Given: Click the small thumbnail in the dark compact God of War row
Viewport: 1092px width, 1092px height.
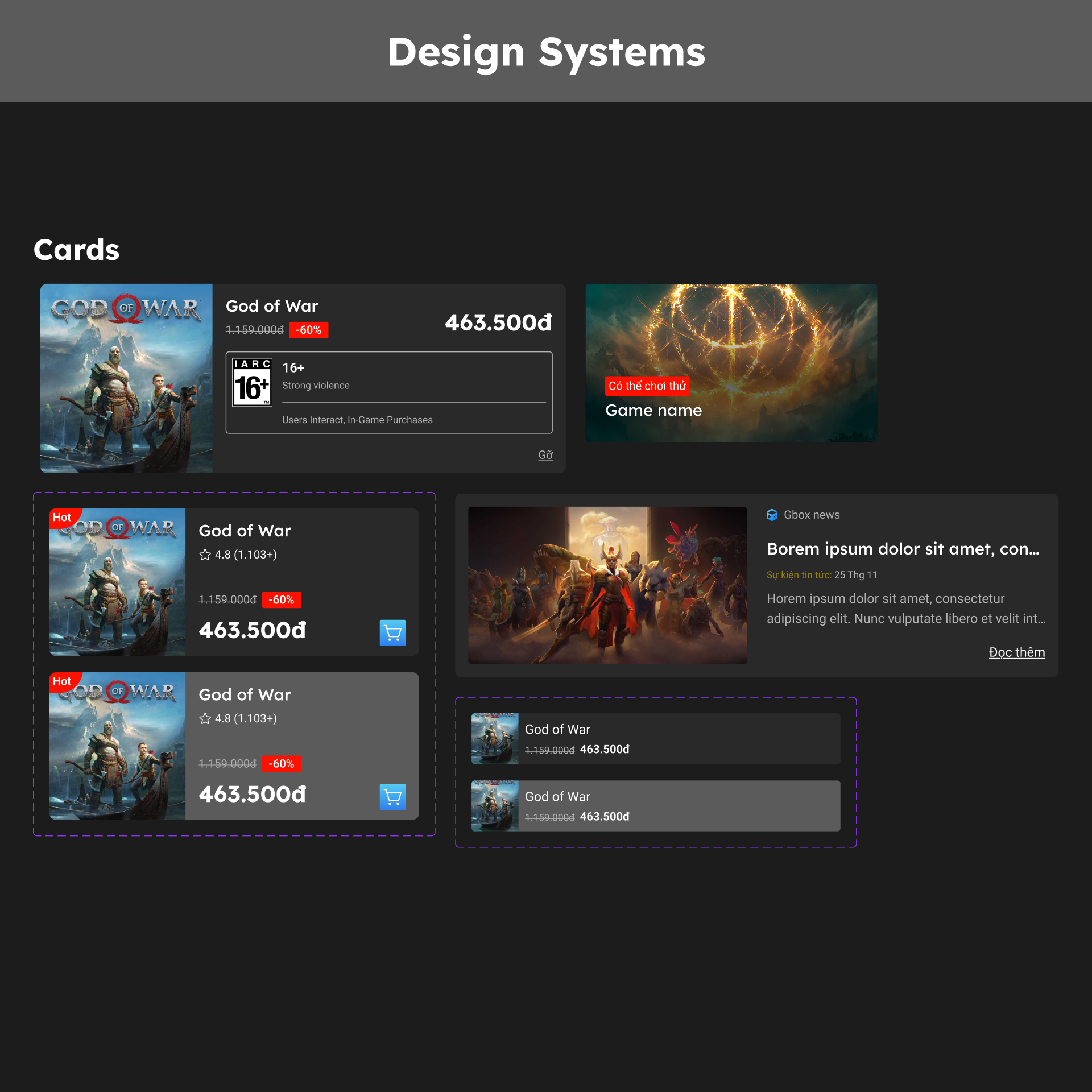Looking at the screenshot, I should coord(495,738).
